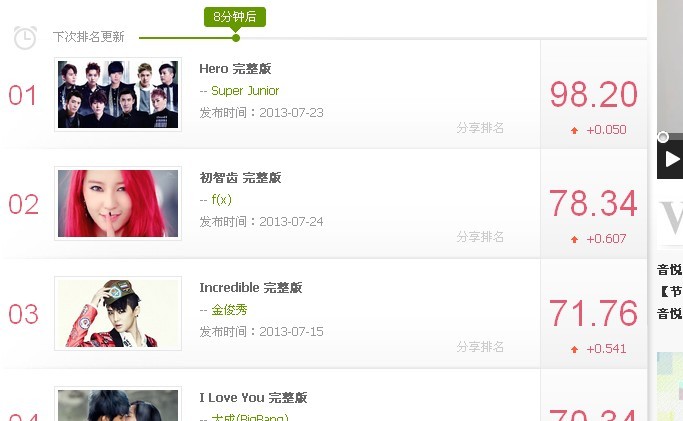Image resolution: width=683 pixels, height=421 pixels.
Task: Click the alarm clock icon beside 下次排名更新
Action: pyautogui.click(x=25, y=37)
